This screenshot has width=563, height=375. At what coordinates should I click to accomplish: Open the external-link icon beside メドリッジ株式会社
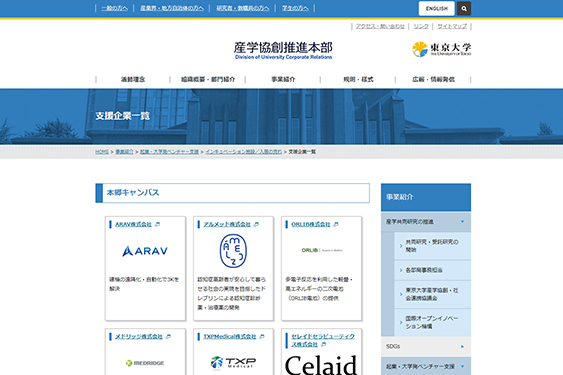pos(168,337)
